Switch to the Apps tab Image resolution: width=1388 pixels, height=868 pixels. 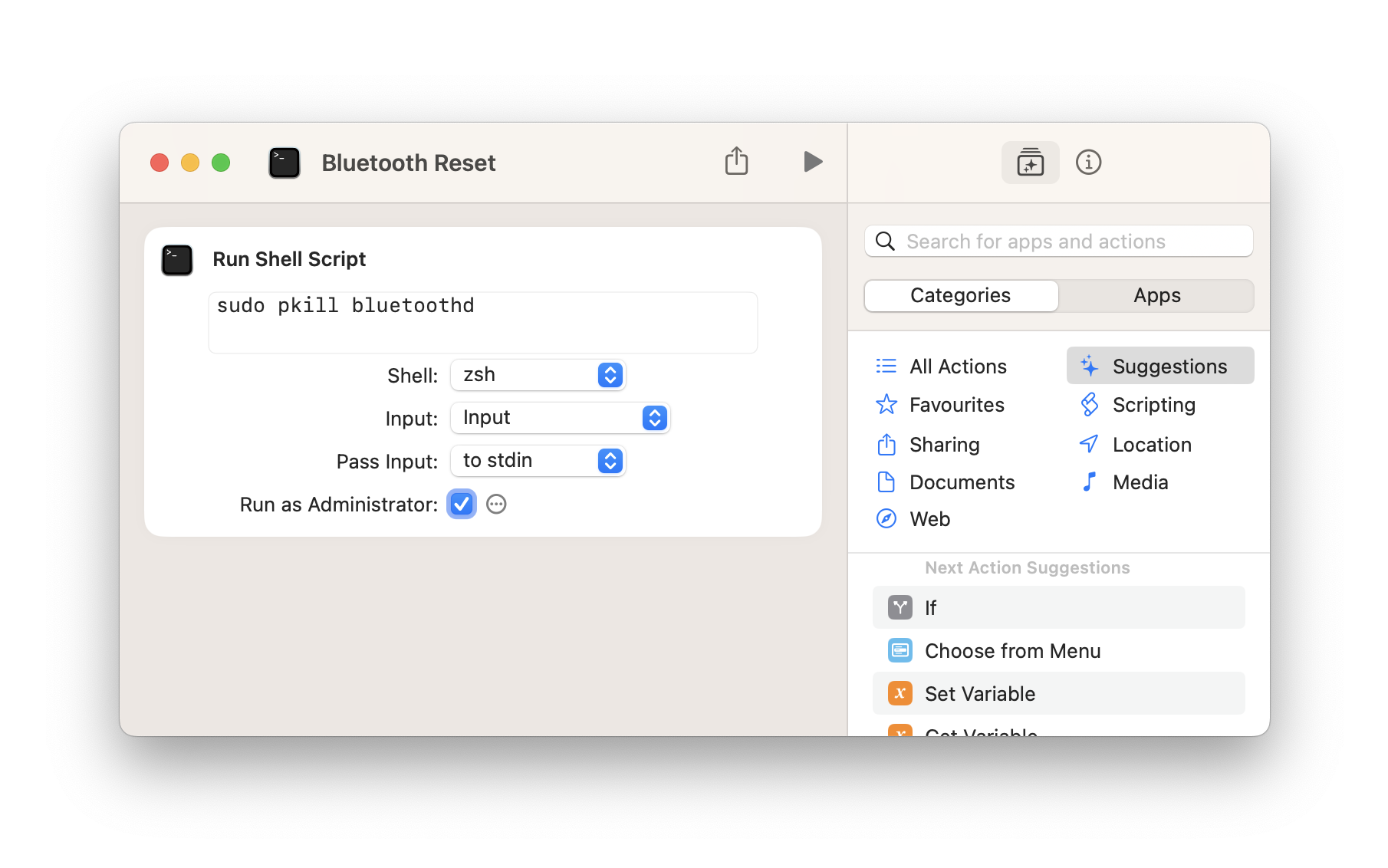pyautogui.click(x=1157, y=296)
